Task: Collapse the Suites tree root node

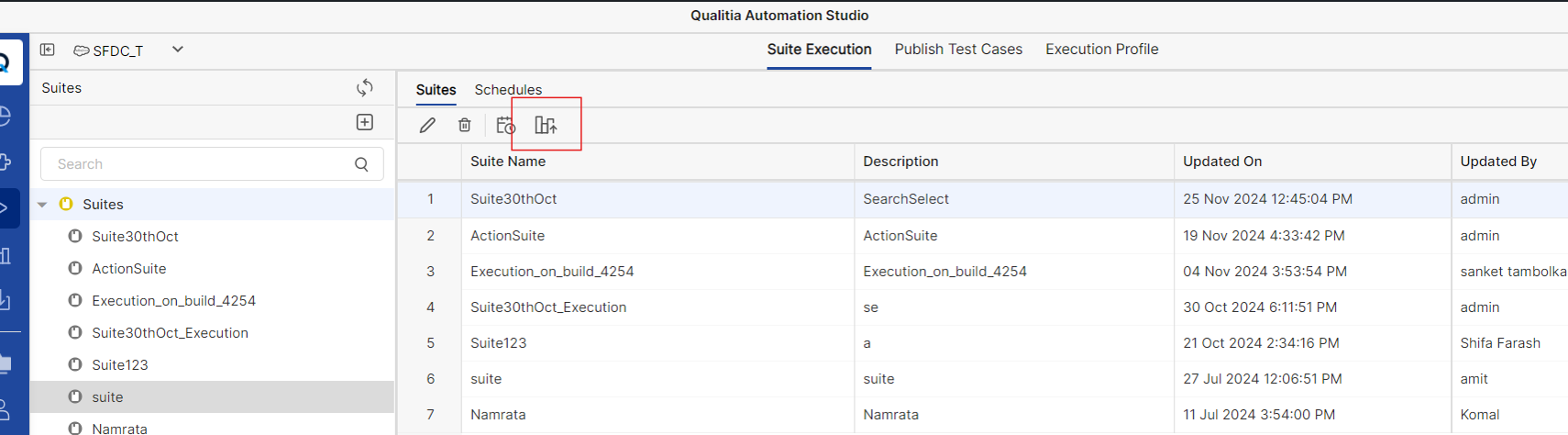Action: click(42, 205)
